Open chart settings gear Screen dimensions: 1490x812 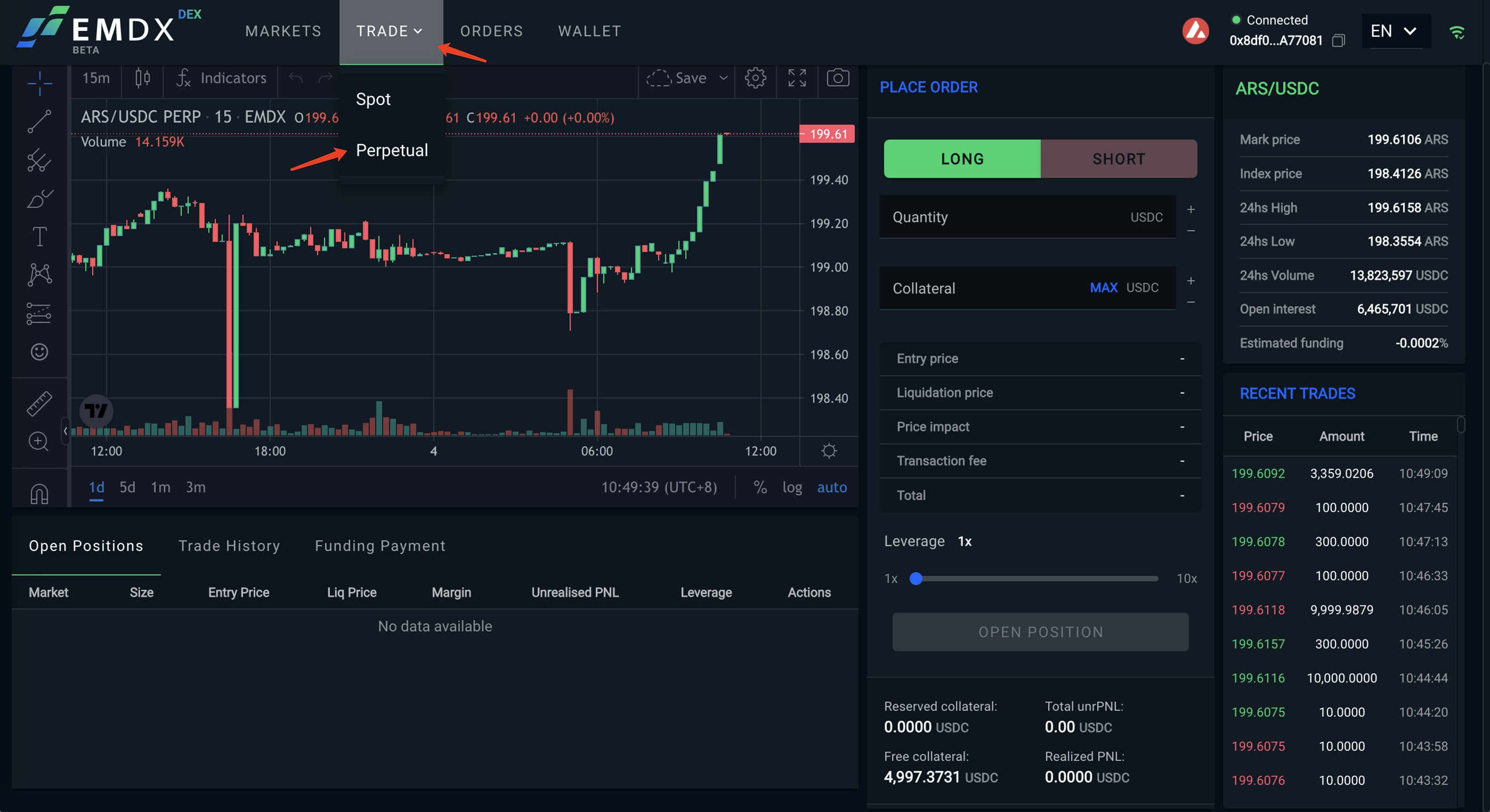point(755,77)
